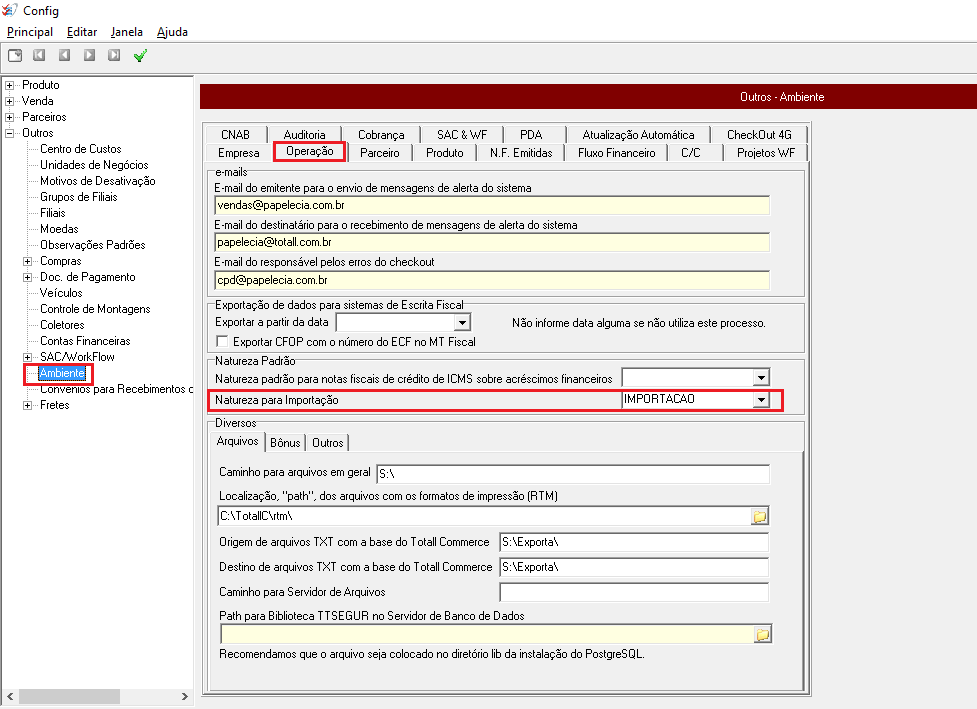Expand the Produto tree node
This screenshot has height=709, width=977.
[9, 85]
